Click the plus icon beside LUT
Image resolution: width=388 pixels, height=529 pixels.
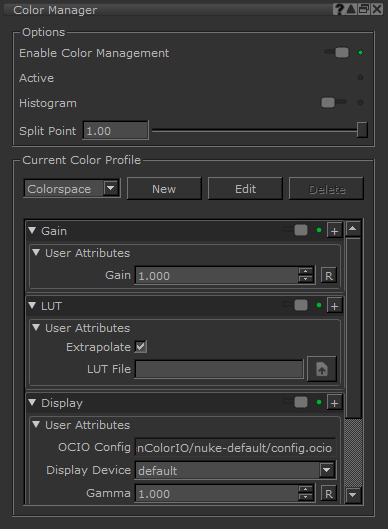point(334,306)
